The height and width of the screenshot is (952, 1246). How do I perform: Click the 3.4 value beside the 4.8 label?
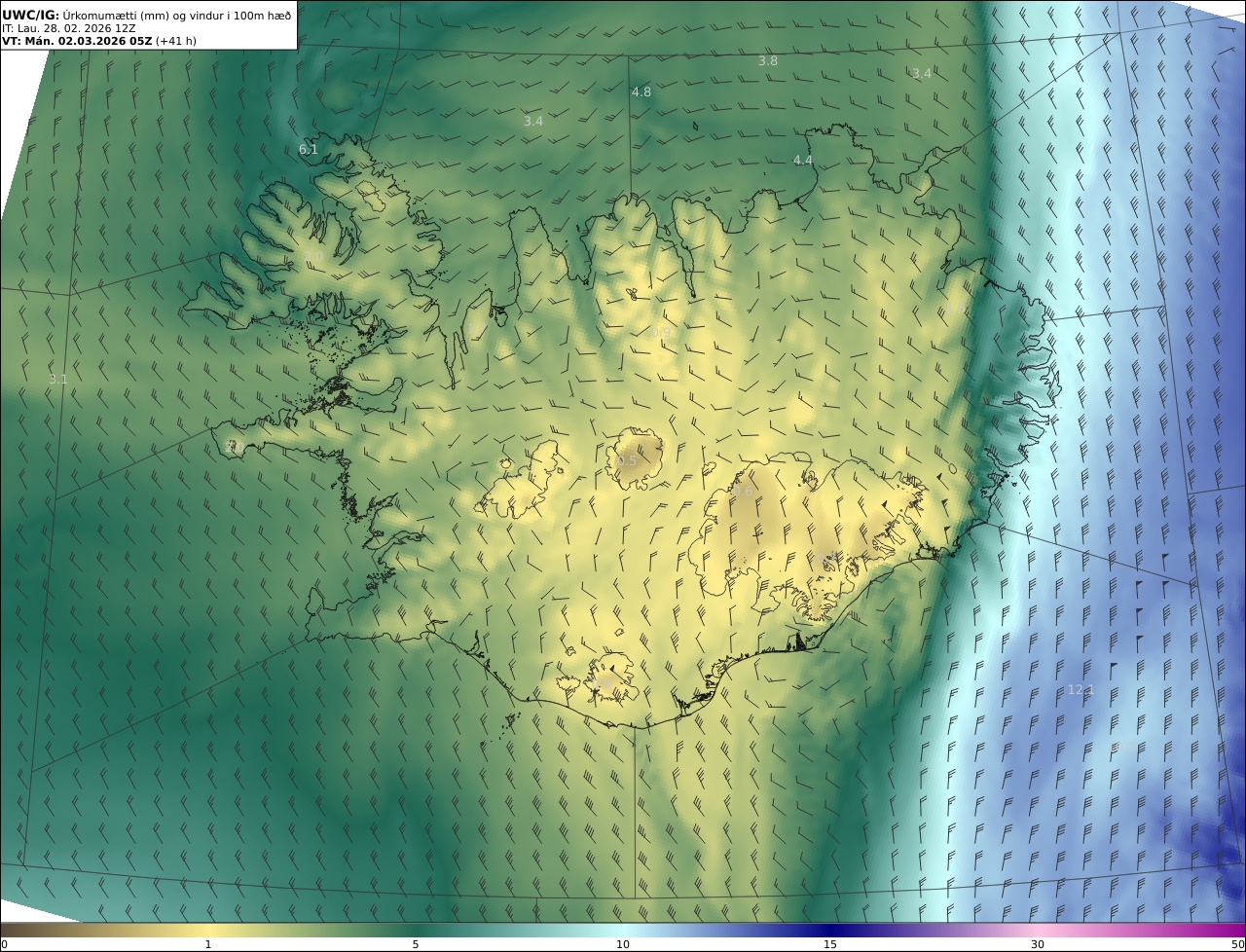pos(532,121)
